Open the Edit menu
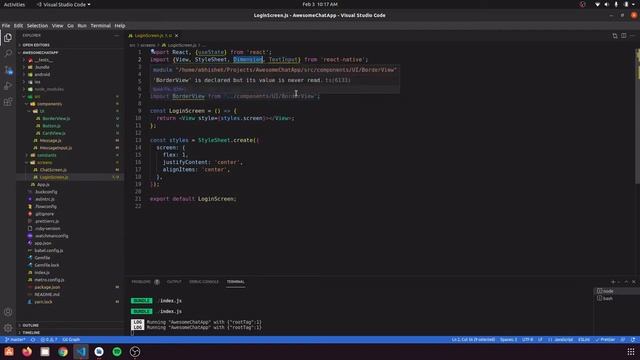 pyautogui.click(x=18, y=25)
